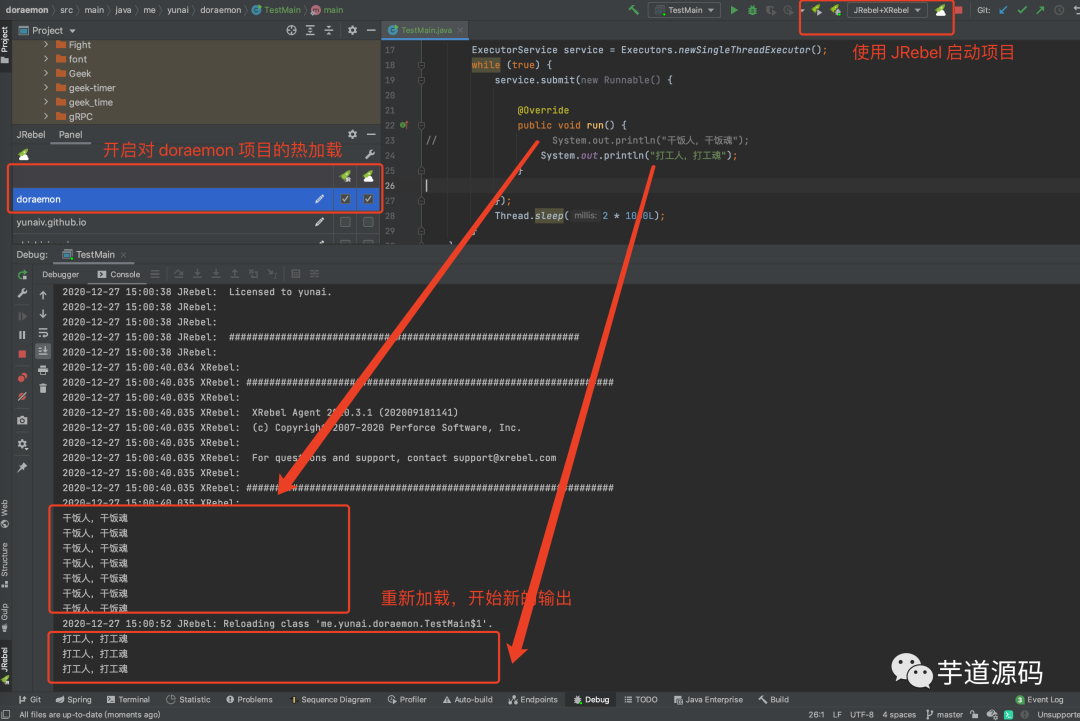This screenshot has width=1080, height=721.
Task: Open Endpoints tool window
Action: [532, 700]
